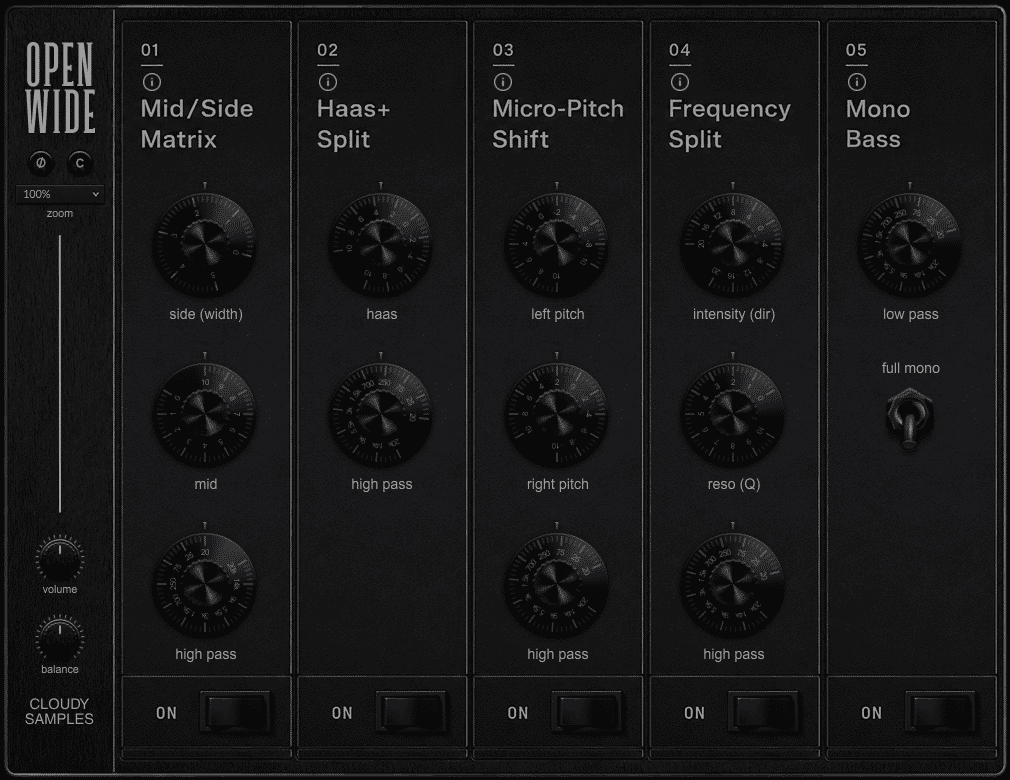1010x780 pixels.
Task: Click module number 04 label
Action: 680,50
